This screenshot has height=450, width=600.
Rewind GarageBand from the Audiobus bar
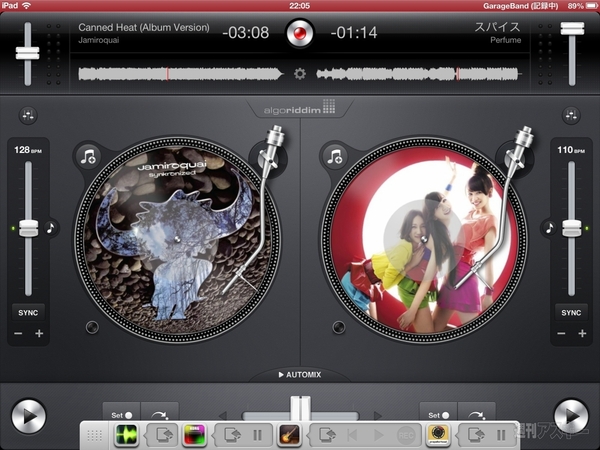[x=352, y=435]
